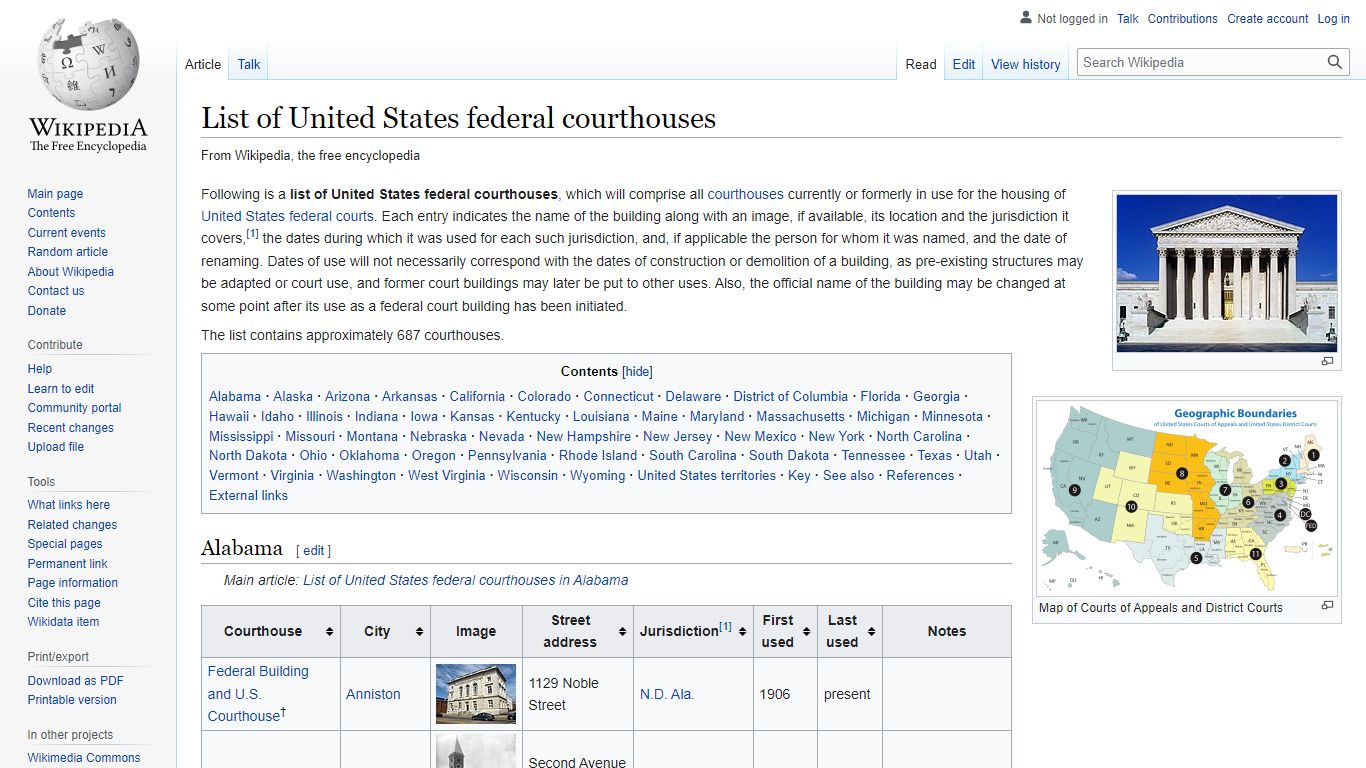The image size is (1366, 768).
Task: Select the 1129 Noble Street address cell
Action: pos(578,694)
